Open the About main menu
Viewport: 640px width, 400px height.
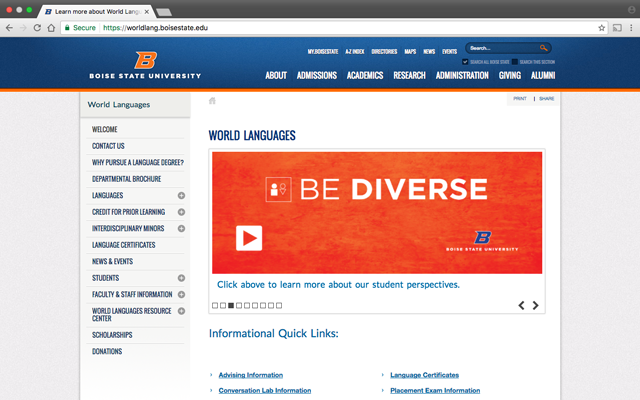(276, 76)
